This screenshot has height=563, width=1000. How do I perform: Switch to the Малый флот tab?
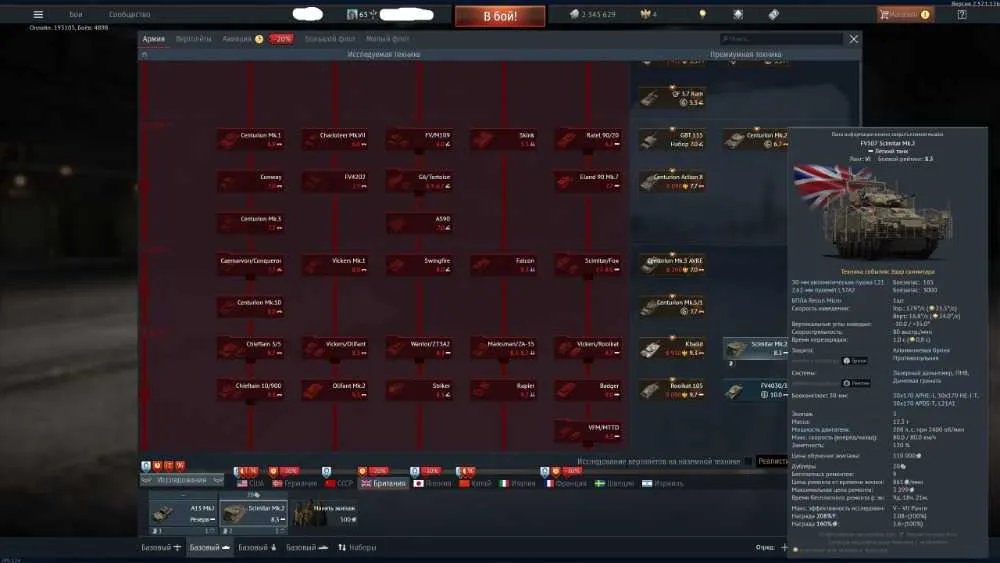point(388,39)
